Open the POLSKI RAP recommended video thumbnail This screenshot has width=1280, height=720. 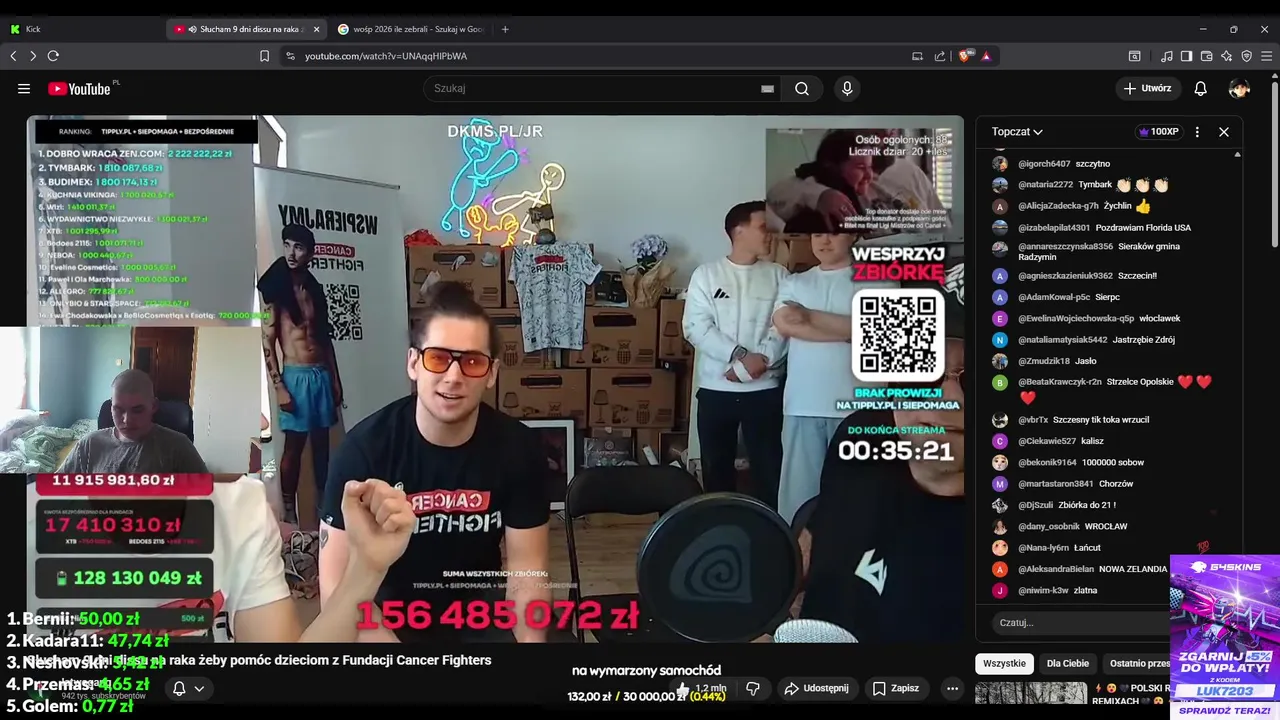pyautogui.click(x=1031, y=693)
